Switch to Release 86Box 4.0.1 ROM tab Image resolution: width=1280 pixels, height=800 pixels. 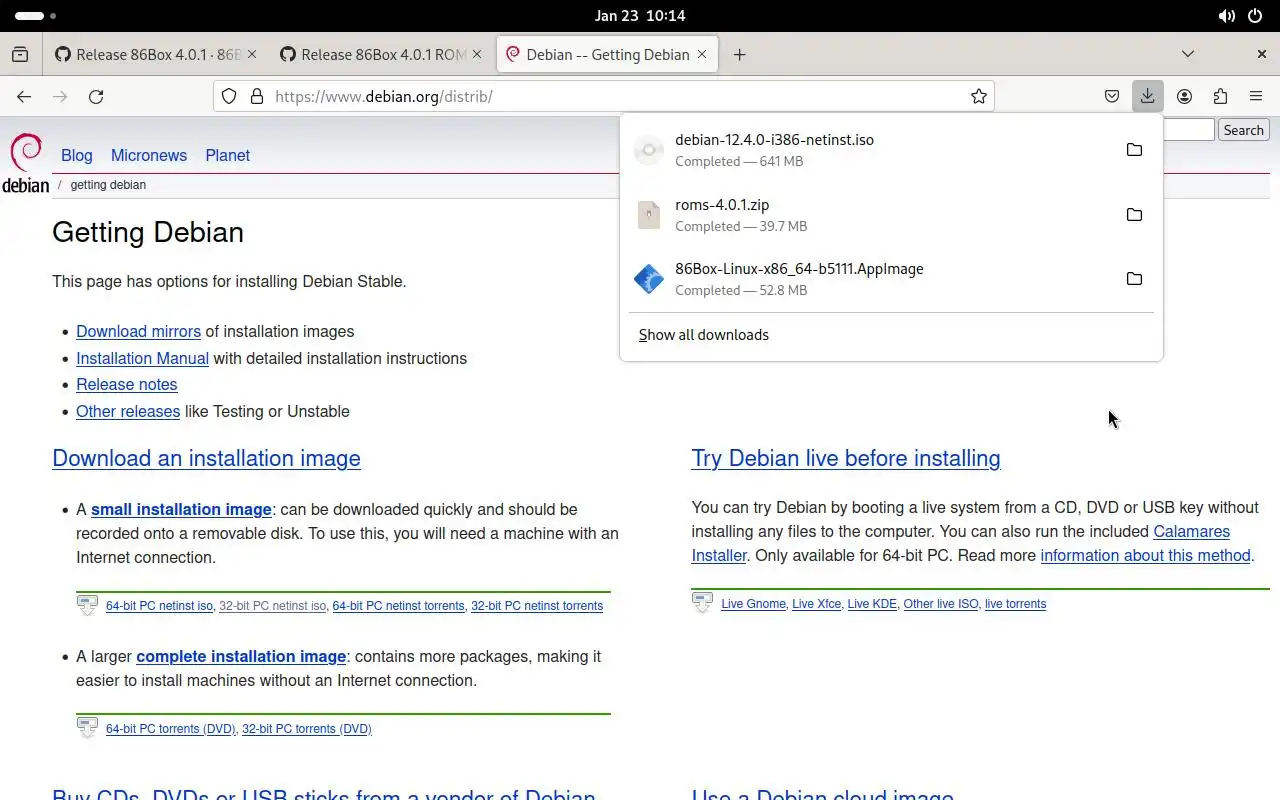pos(370,54)
